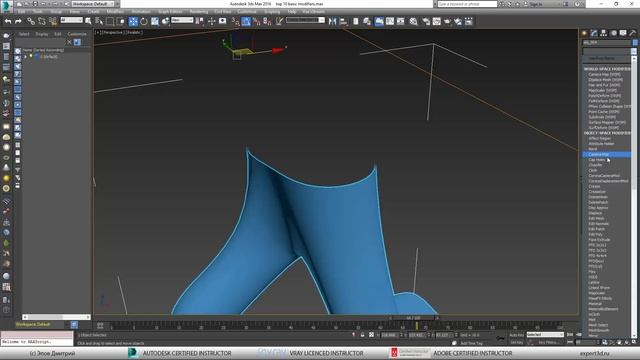The width and height of the screenshot is (640, 360).
Task: Click the Mirror tool icon
Action: point(332,21)
